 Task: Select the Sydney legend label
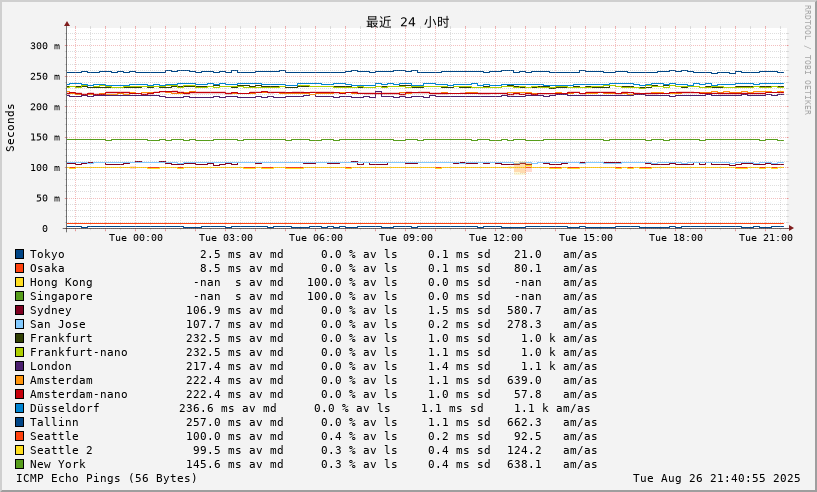tap(51, 311)
